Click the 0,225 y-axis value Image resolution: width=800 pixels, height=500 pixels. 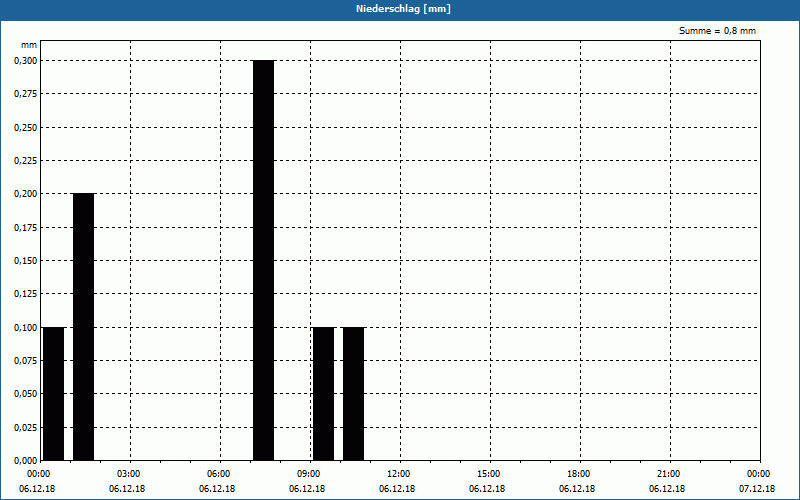(x=26, y=161)
